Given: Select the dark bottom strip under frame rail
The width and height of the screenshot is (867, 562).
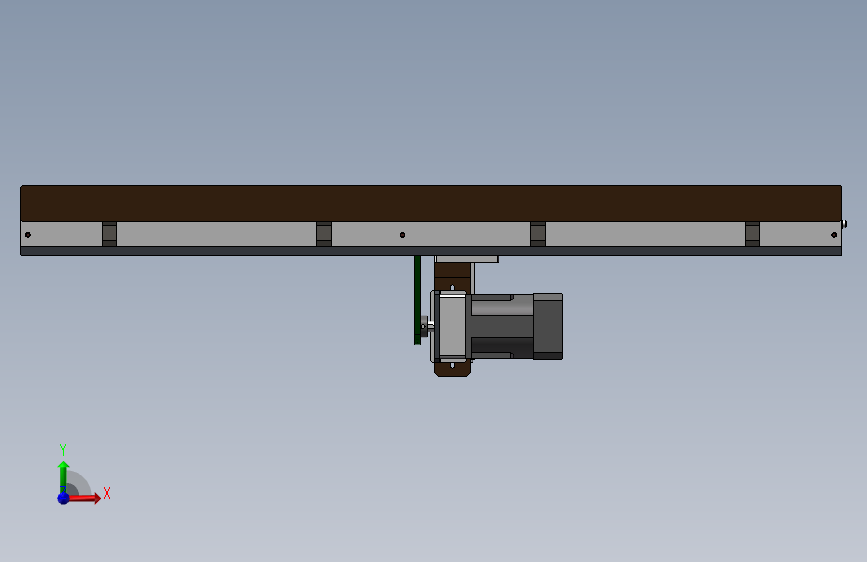Looking at the screenshot, I should (431, 251).
